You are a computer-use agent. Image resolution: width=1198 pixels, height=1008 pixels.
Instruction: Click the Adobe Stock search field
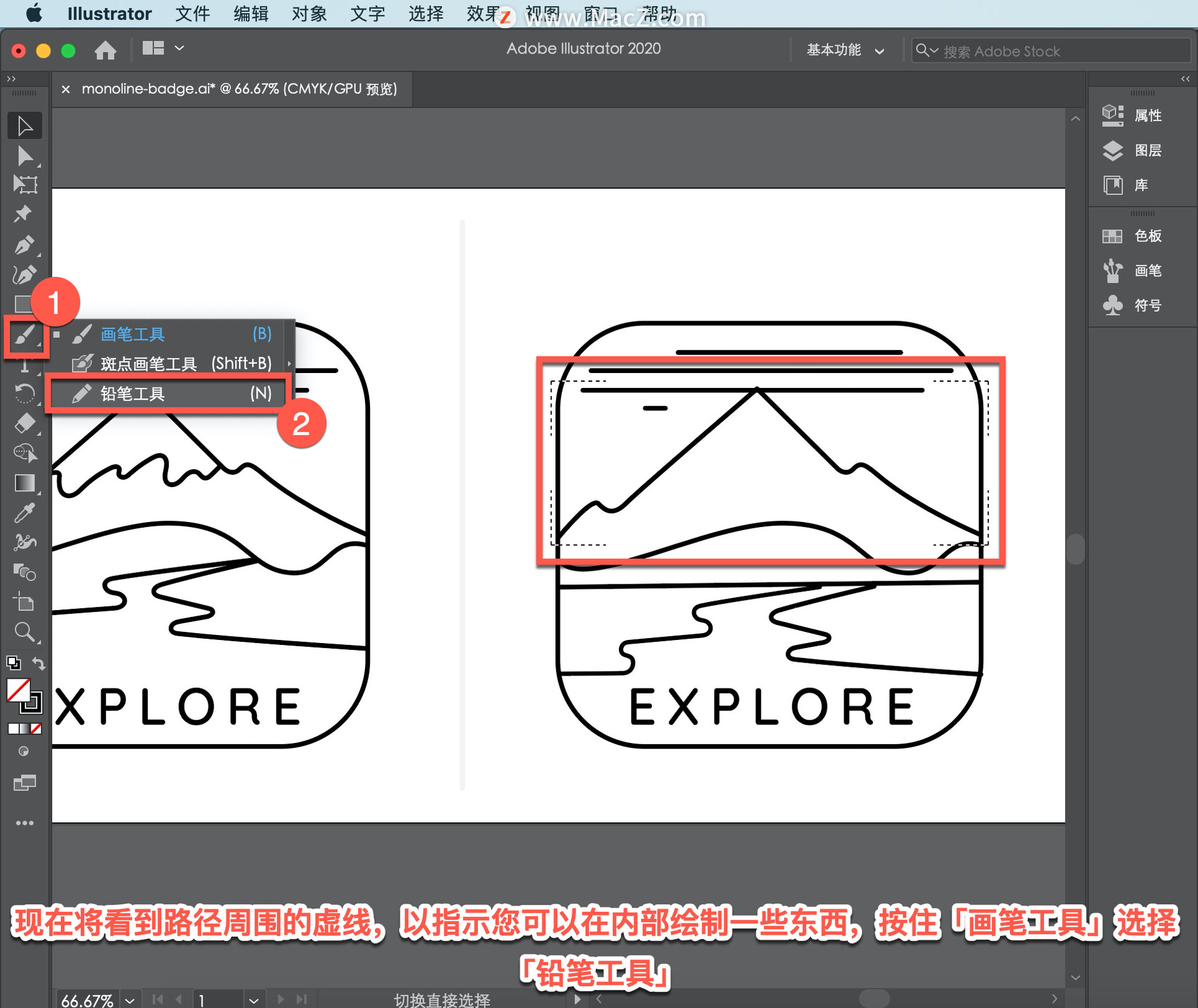tap(1051, 51)
